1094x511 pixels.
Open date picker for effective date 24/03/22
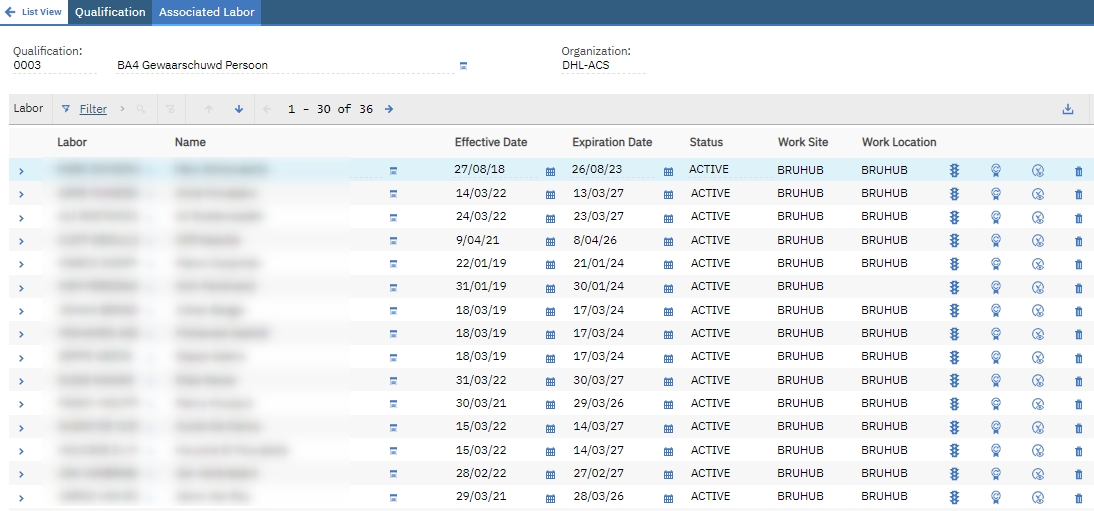pos(550,217)
